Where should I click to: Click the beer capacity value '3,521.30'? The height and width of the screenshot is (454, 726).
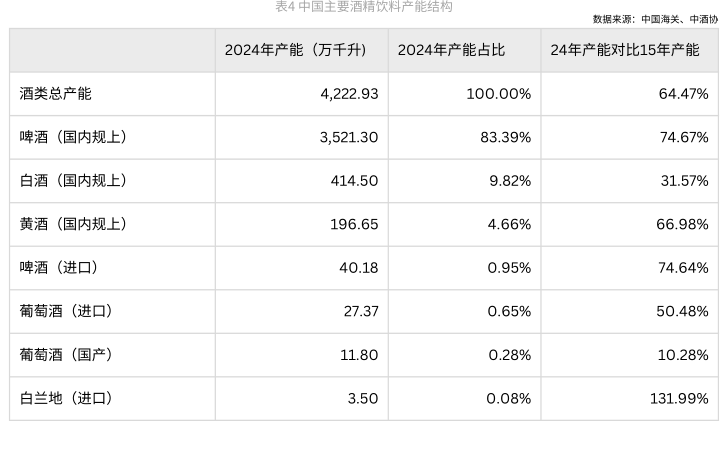349,137
